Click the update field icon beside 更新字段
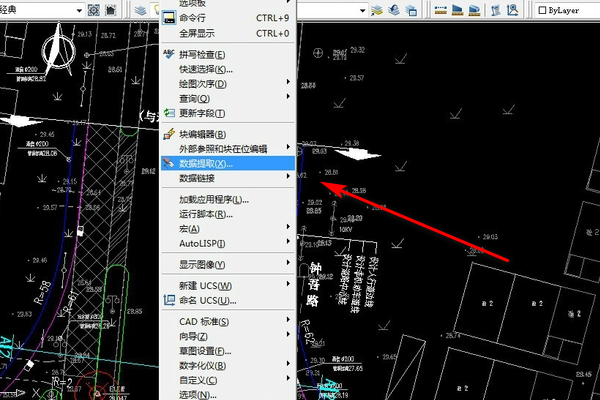 point(169,113)
